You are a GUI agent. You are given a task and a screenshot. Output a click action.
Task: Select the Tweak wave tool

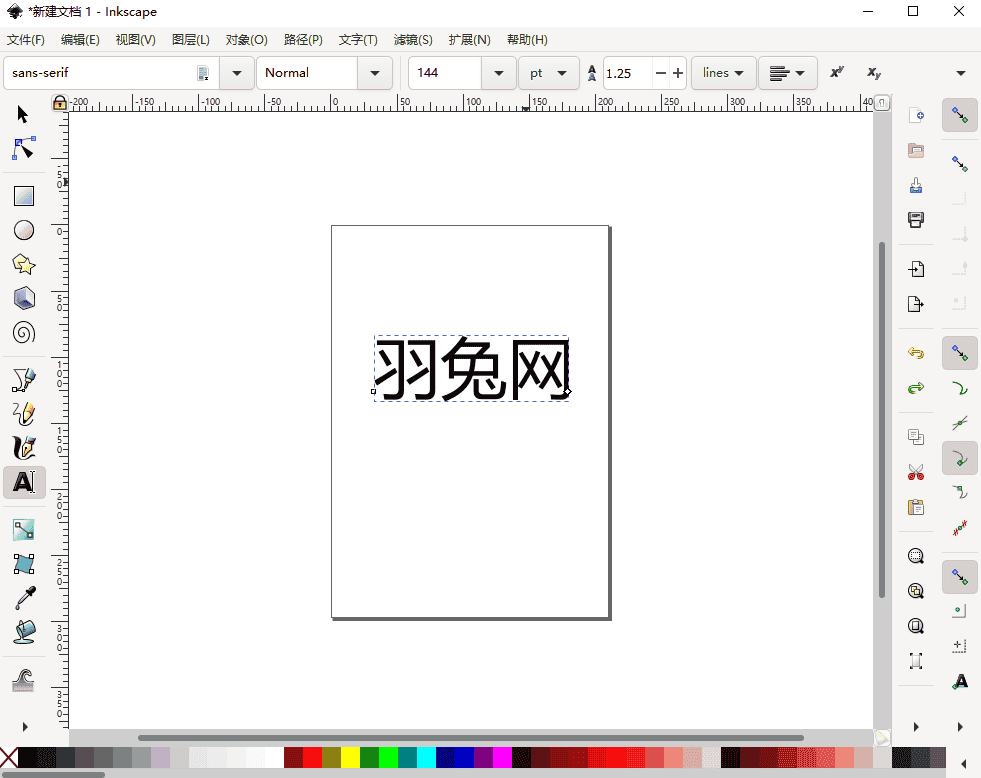tap(24, 679)
